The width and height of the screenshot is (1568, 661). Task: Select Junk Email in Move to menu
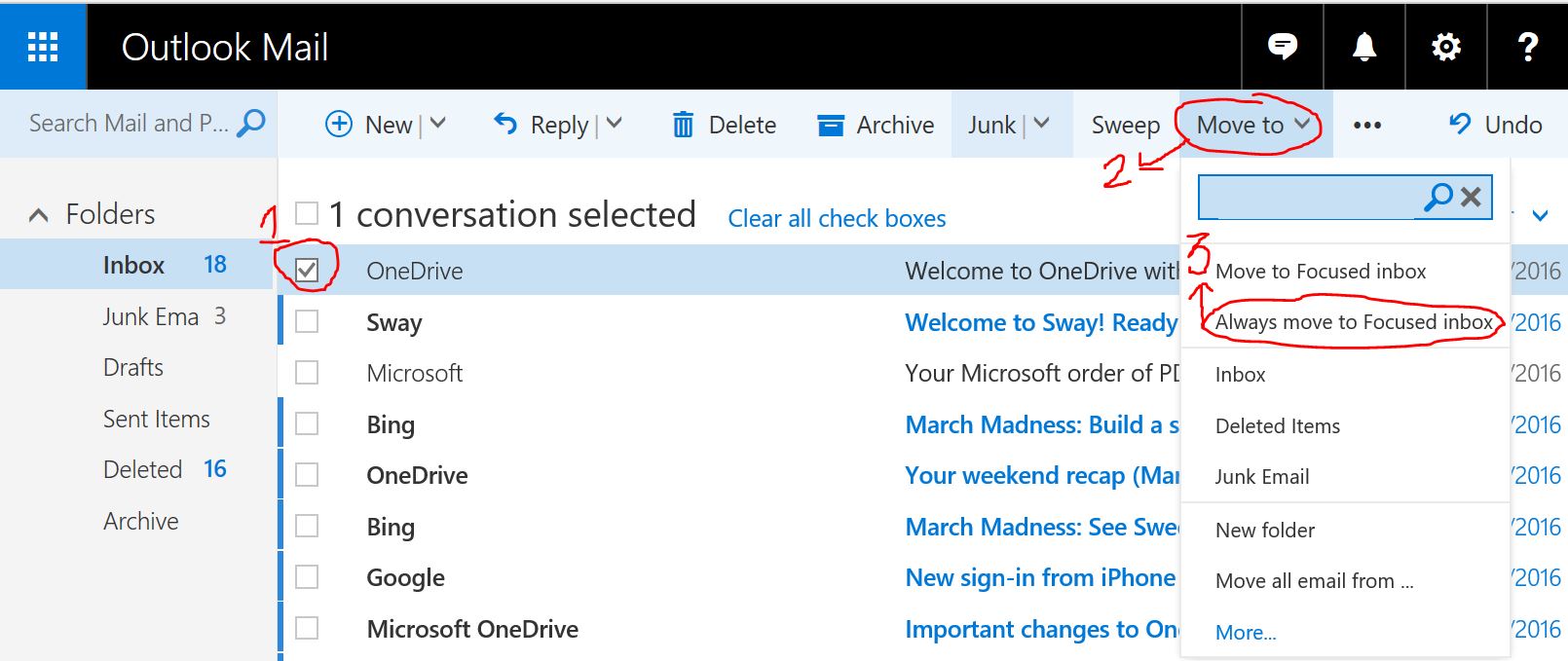pyautogui.click(x=1262, y=477)
